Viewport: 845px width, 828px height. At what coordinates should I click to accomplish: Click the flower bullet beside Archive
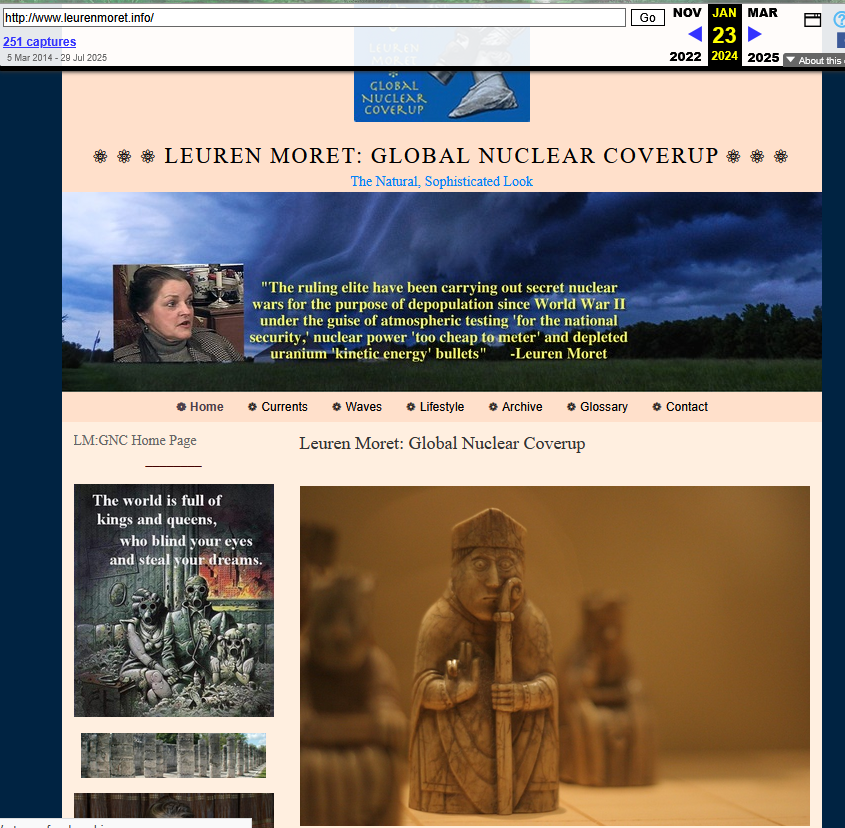point(493,407)
